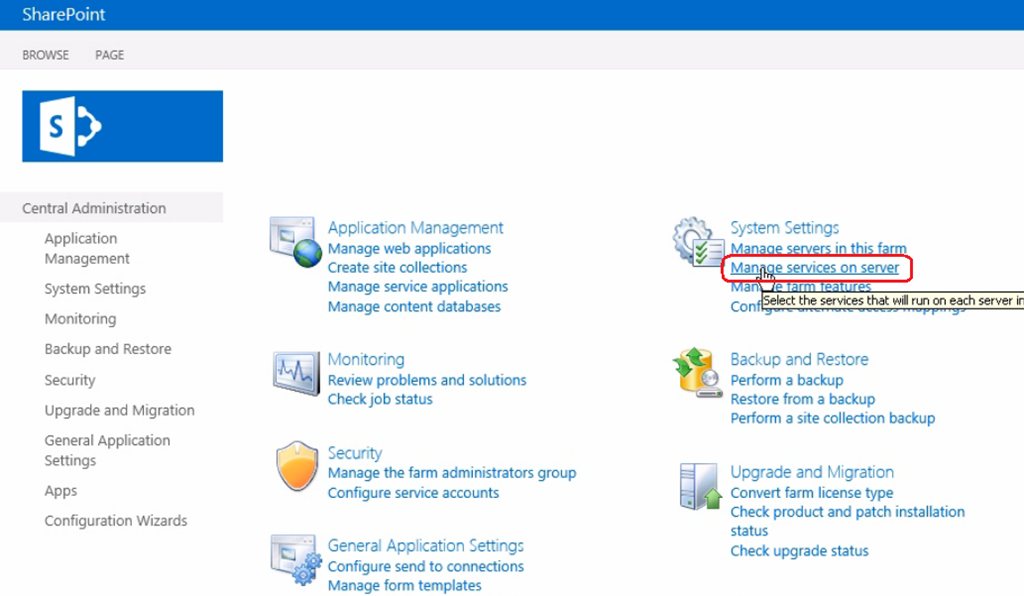
Task: Click the Security shield icon
Action: coord(297,465)
